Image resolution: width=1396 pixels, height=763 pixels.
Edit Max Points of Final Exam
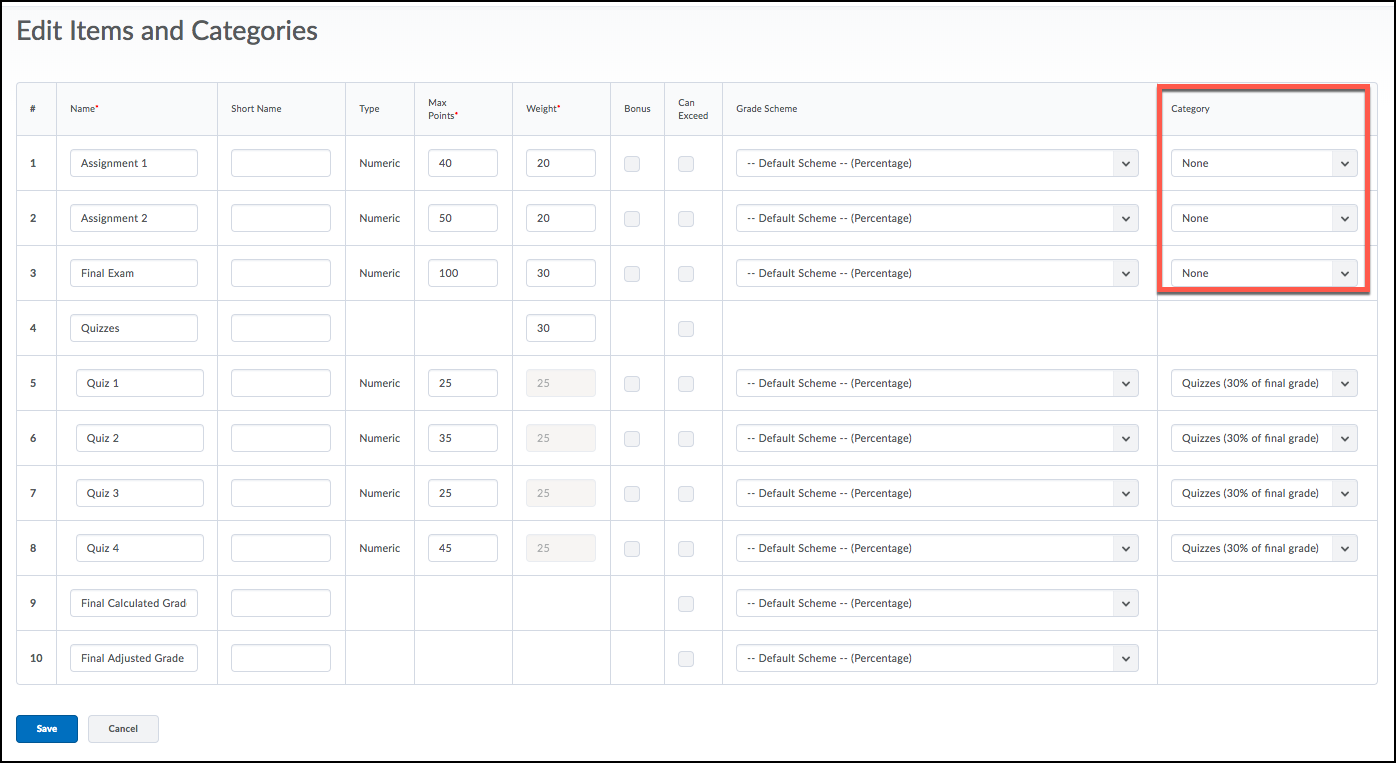463,273
